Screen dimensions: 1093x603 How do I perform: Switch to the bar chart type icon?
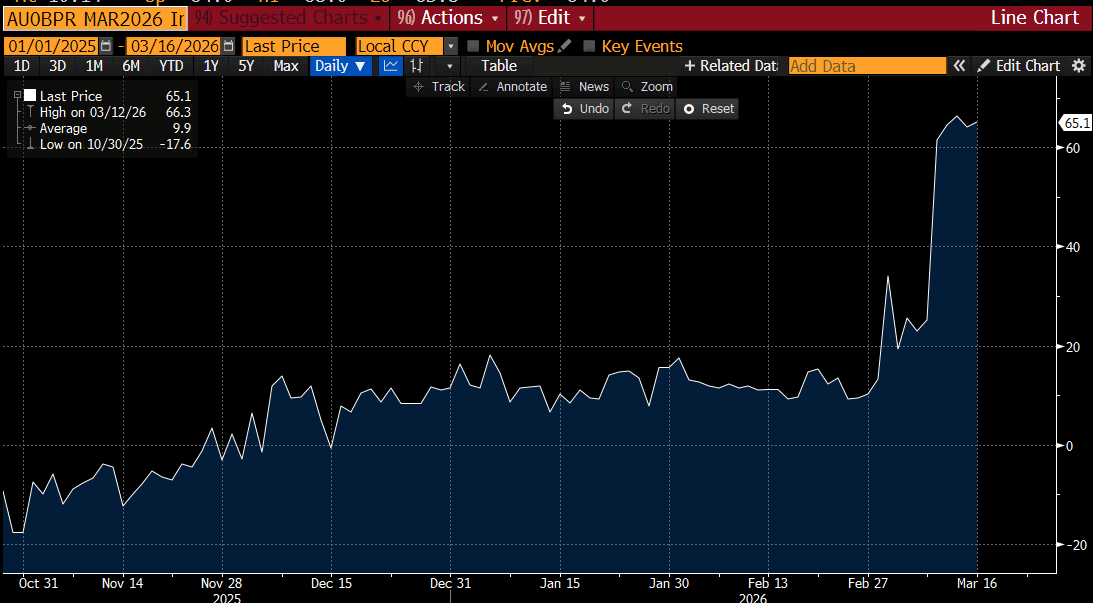[x=417, y=66]
